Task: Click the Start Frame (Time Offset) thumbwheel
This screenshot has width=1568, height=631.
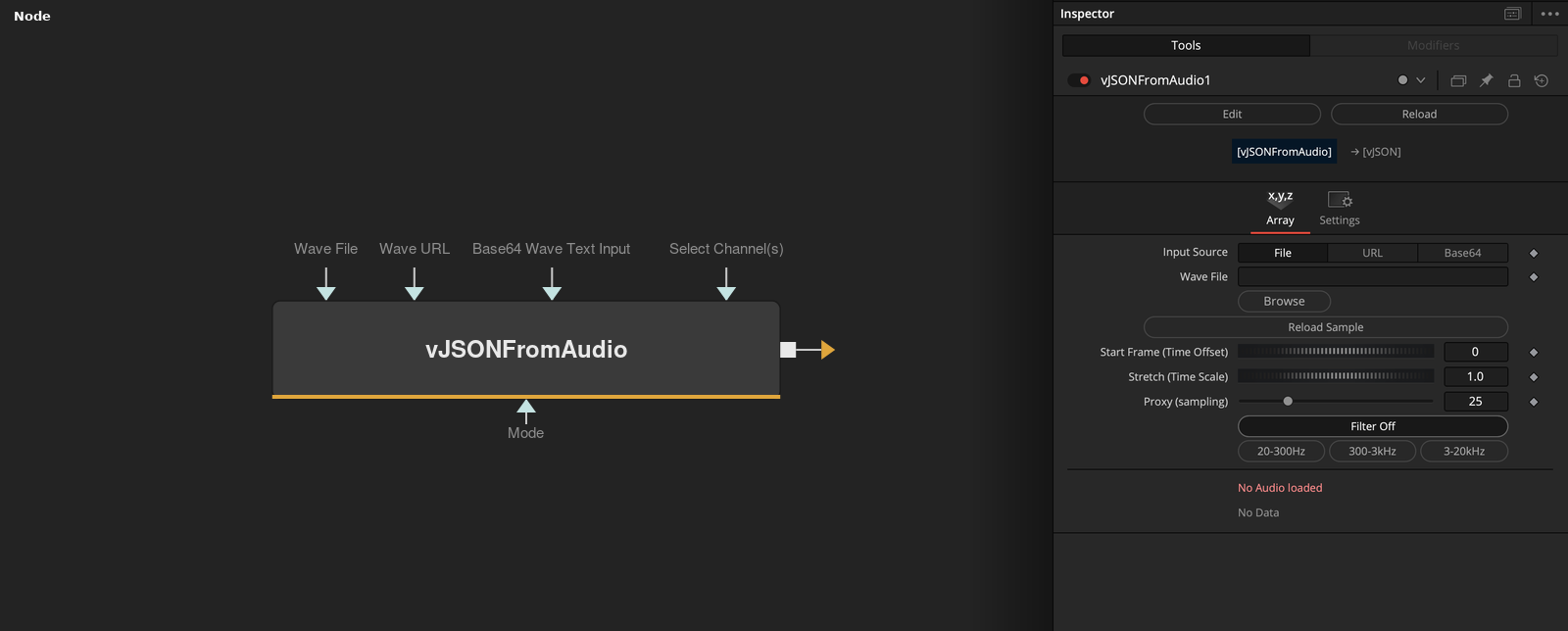Action: pyautogui.click(x=1336, y=352)
